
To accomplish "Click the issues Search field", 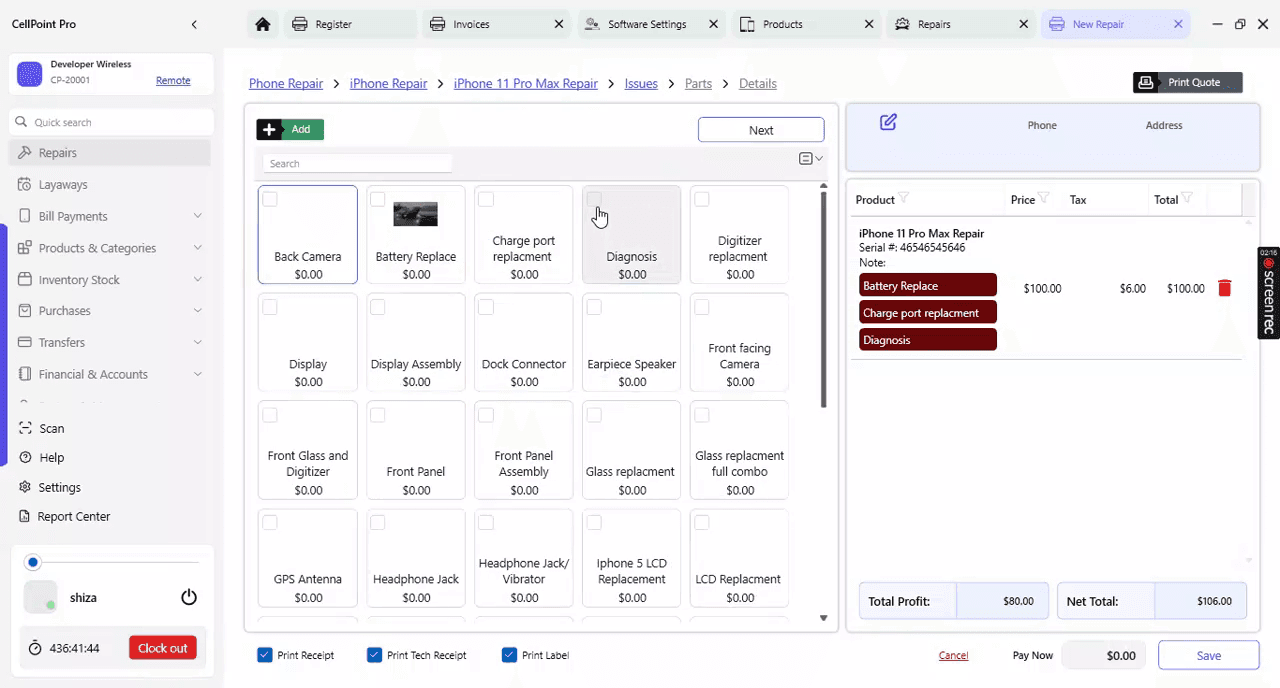I will pyautogui.click(x=357, y=163).
